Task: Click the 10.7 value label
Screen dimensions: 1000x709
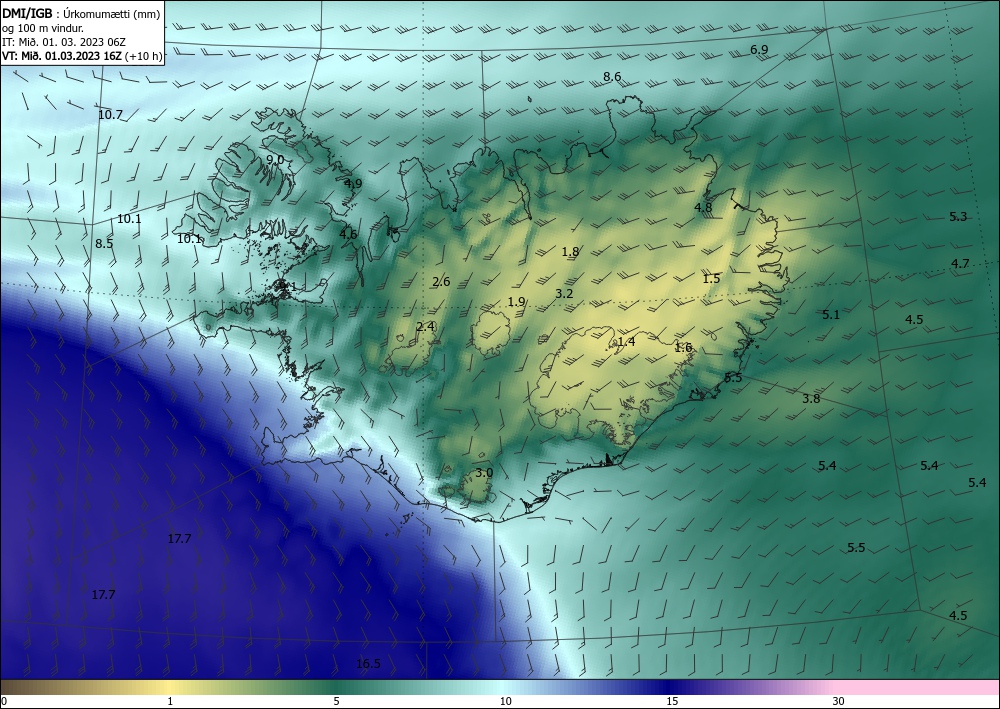Action: tap(110, 115)
